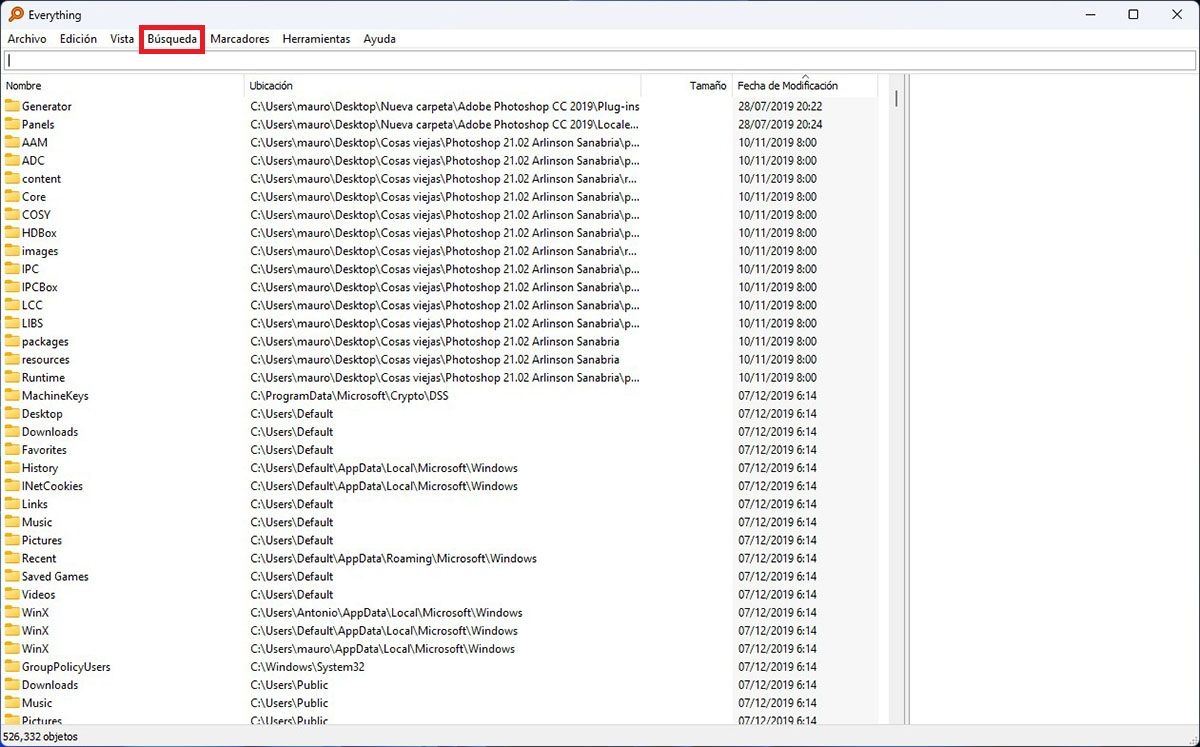Click the folder icon beside IPCBox
Image resolution: width=1200 pixels, height=747 pixels.
click(12, 287)
